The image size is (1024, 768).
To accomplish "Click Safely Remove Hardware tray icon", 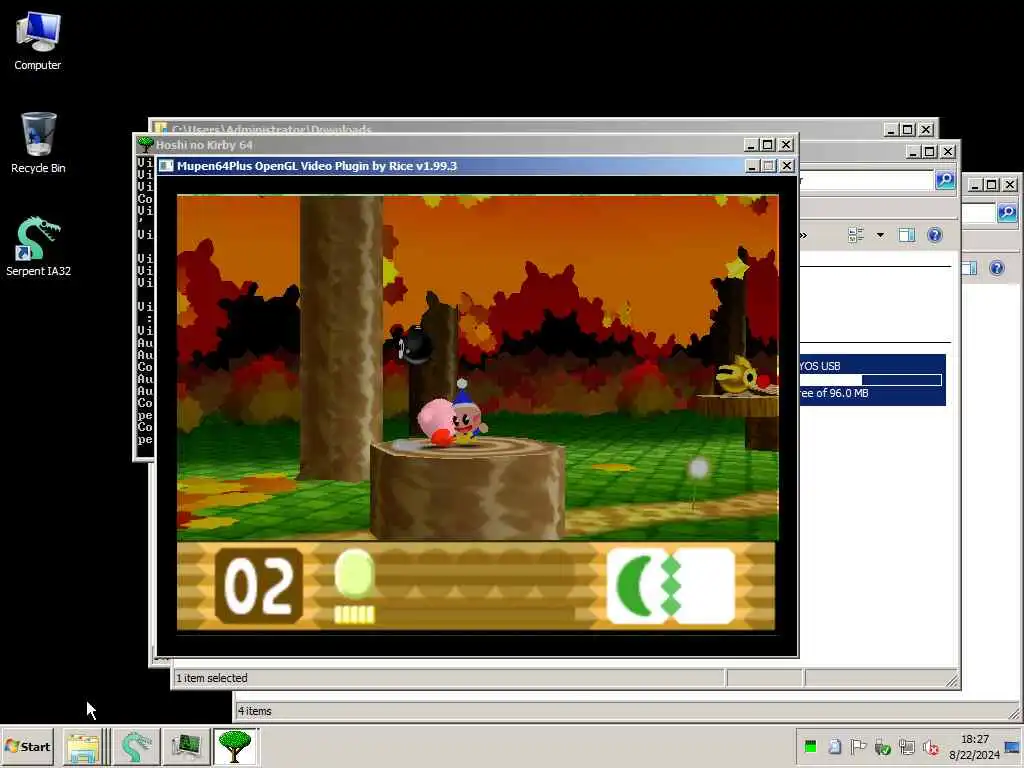I will (882, 747).
